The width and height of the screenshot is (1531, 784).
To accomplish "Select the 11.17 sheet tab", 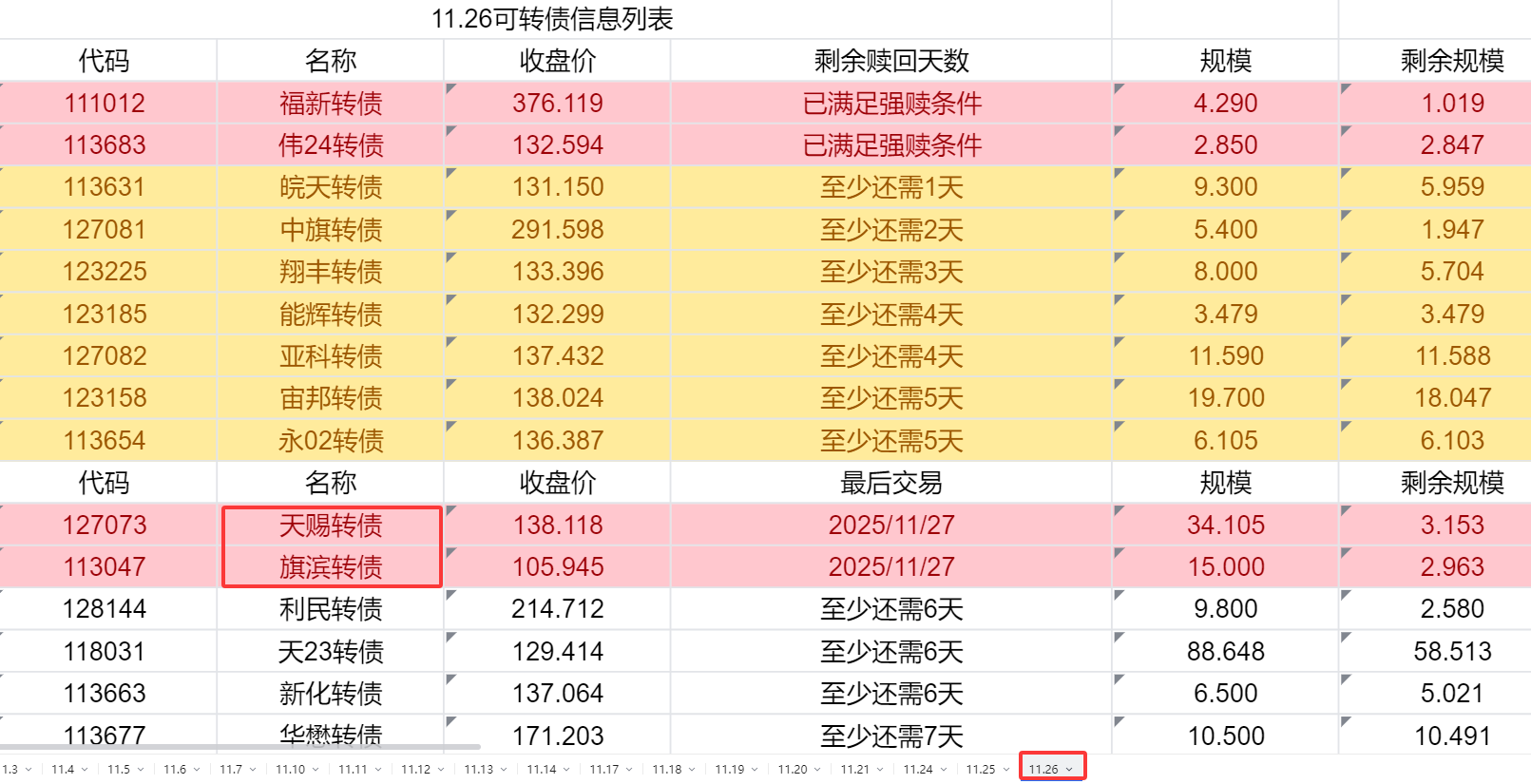I will click(604, 769).
